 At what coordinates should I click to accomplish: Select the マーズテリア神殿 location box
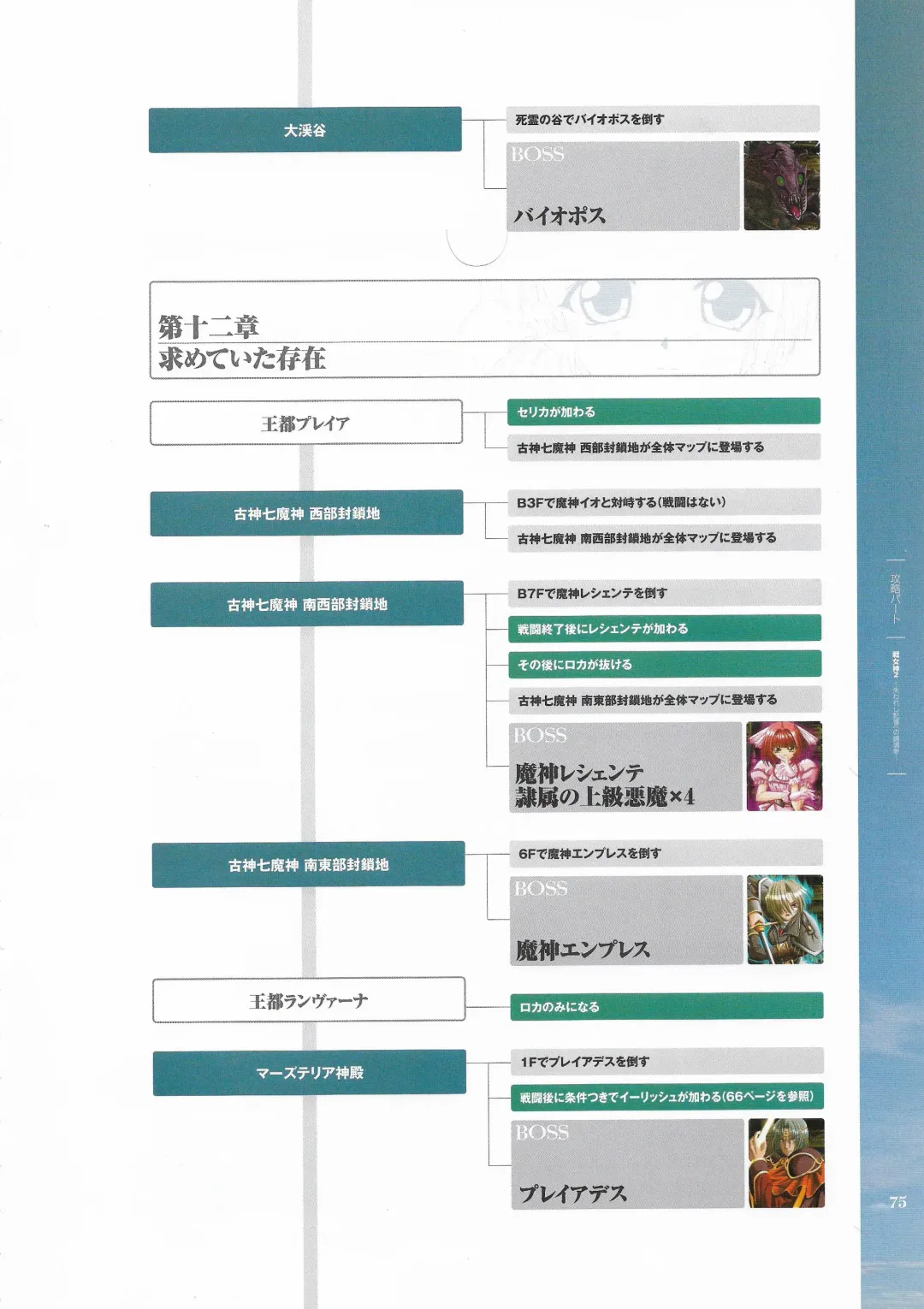(x=310, y=1072)
